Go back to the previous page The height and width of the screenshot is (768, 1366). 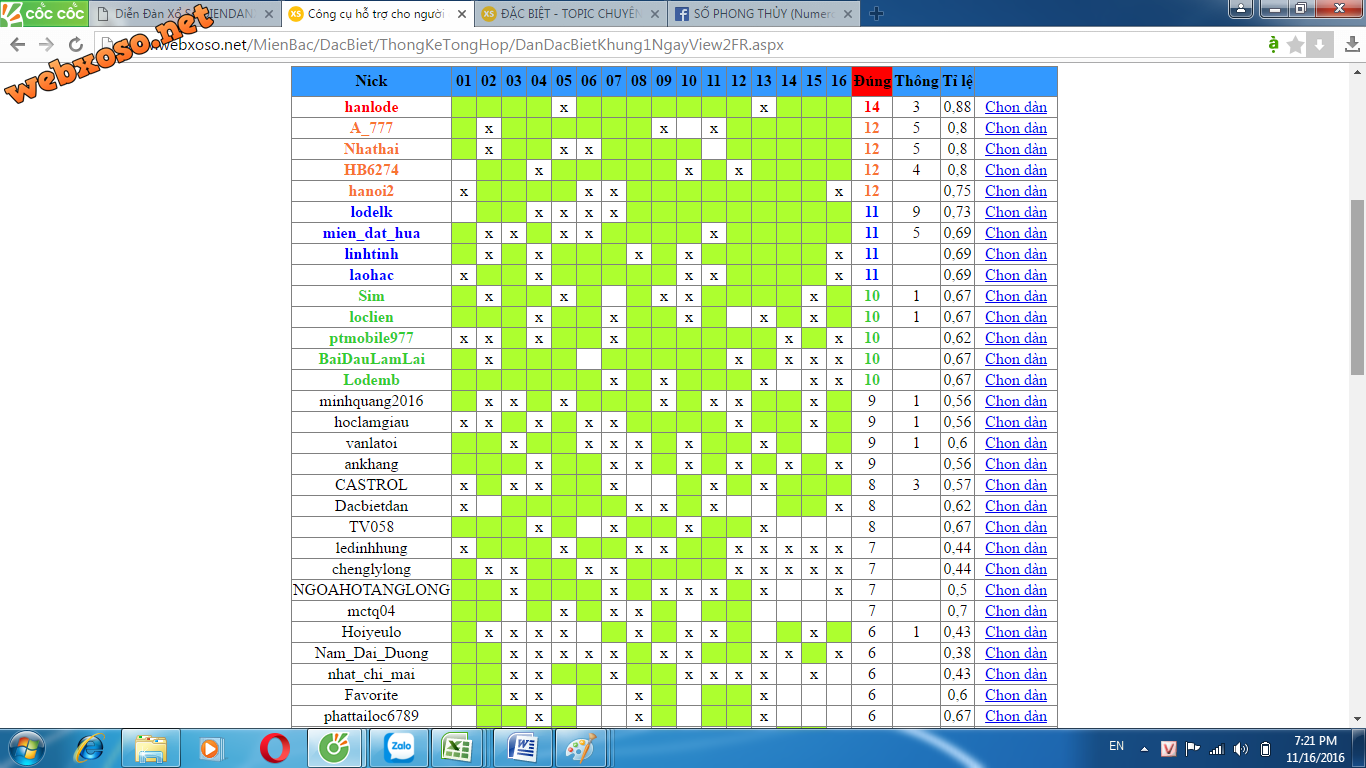18,45
